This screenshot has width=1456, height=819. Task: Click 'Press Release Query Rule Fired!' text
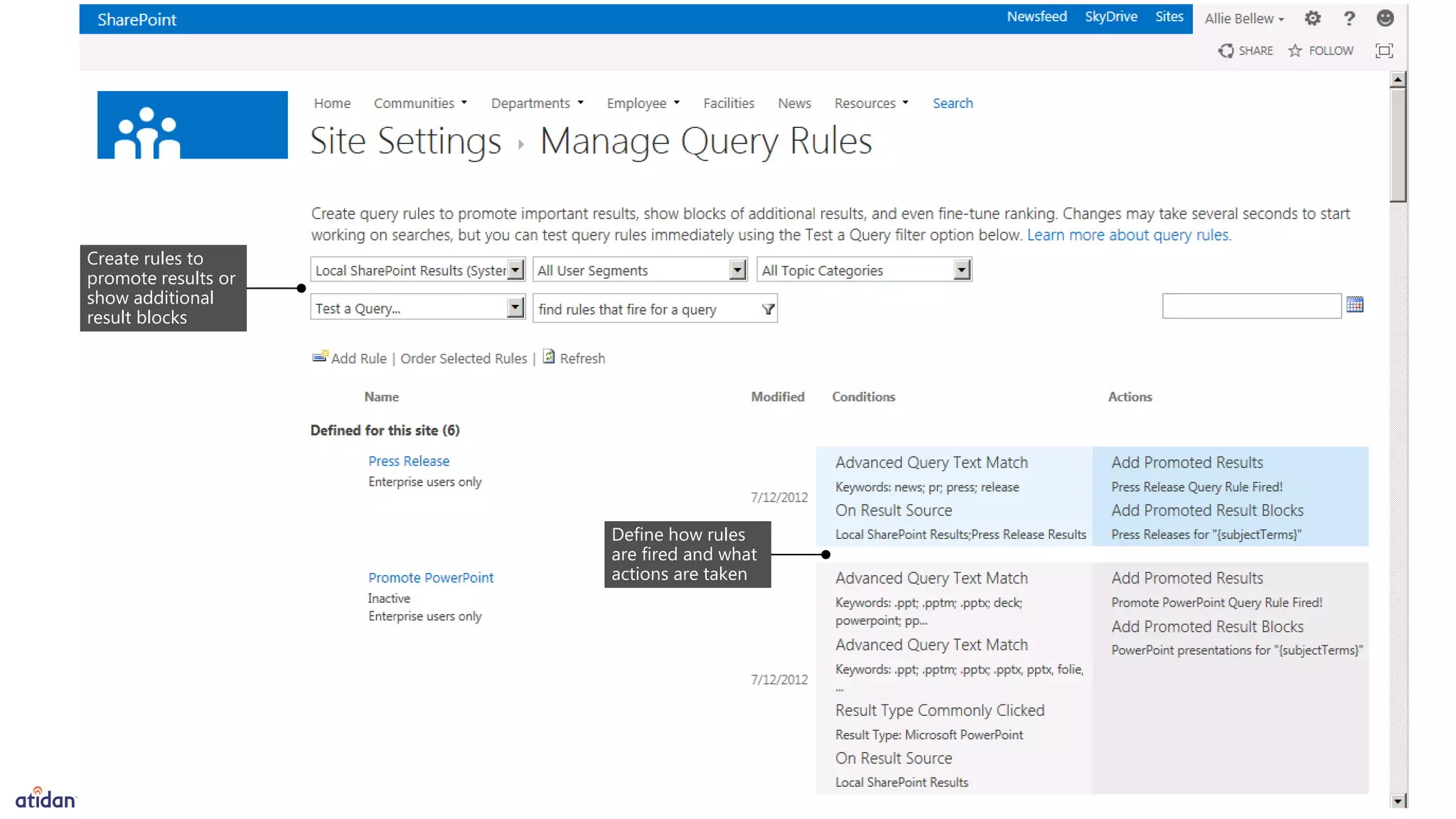(1197, 487)
